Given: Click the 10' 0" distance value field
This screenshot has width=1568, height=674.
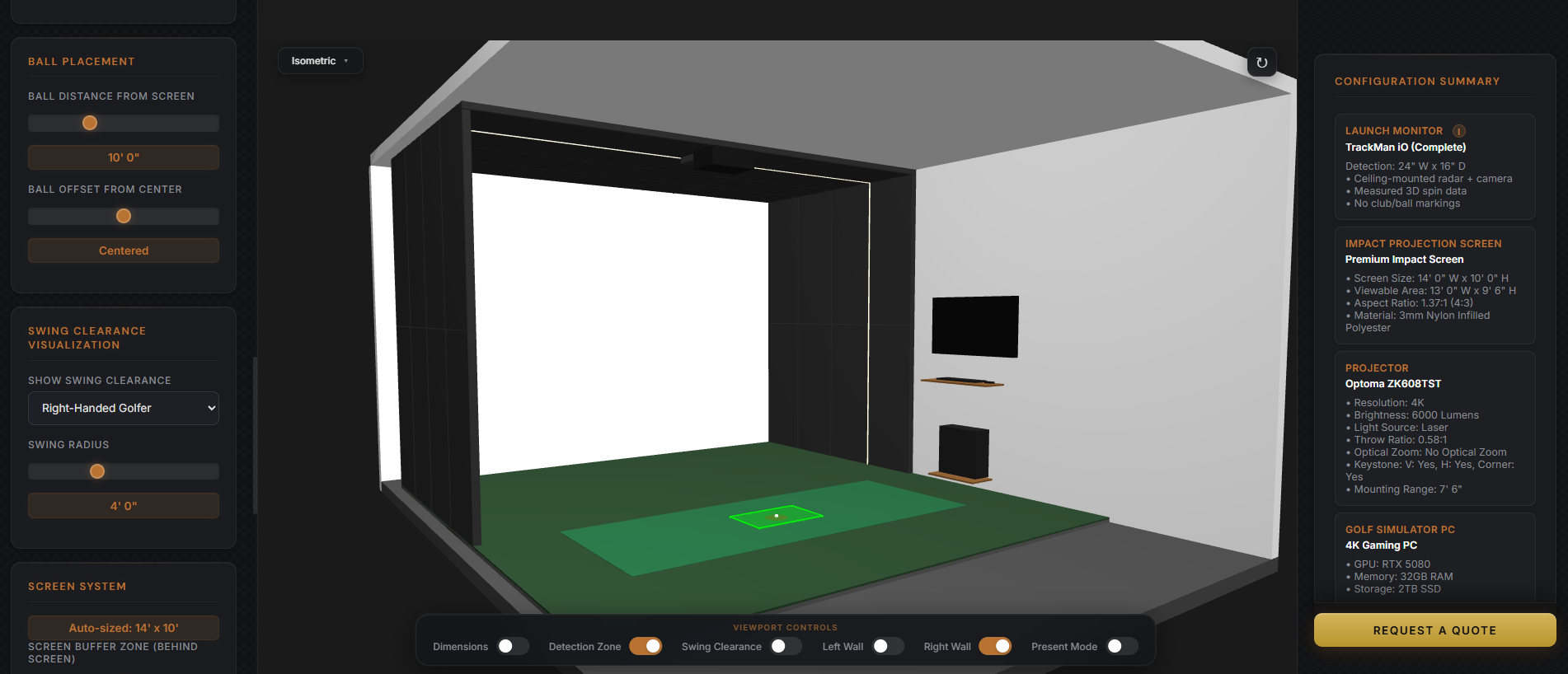Looking at the screenshot, I should point(124,157).
